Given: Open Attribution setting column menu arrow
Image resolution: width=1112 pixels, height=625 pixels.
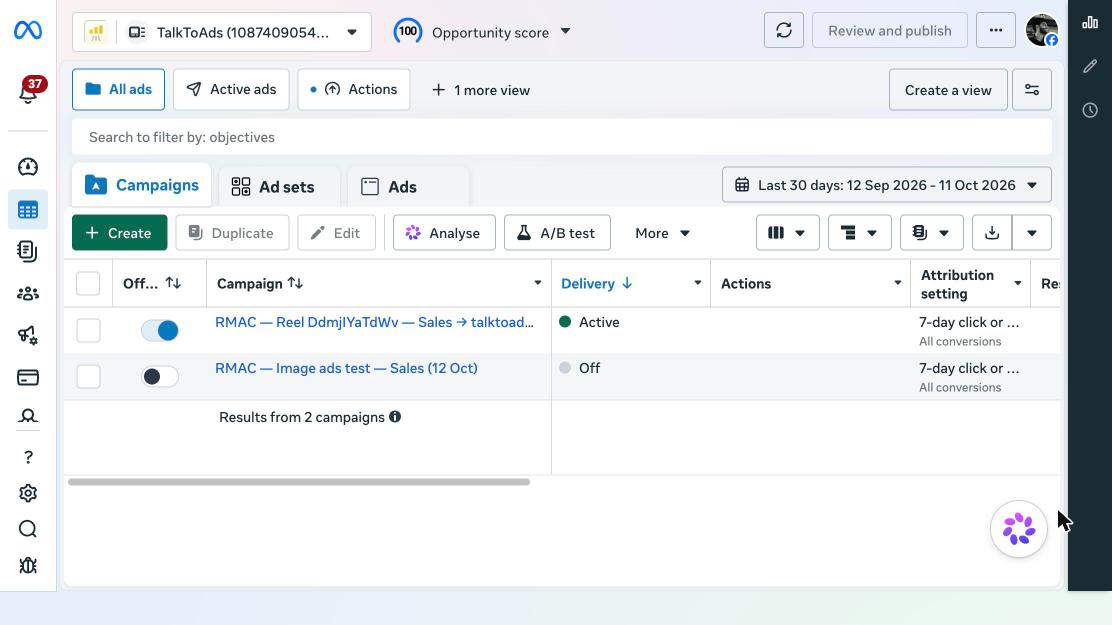Looking at the screenshot, I should tap(1018, 283).
